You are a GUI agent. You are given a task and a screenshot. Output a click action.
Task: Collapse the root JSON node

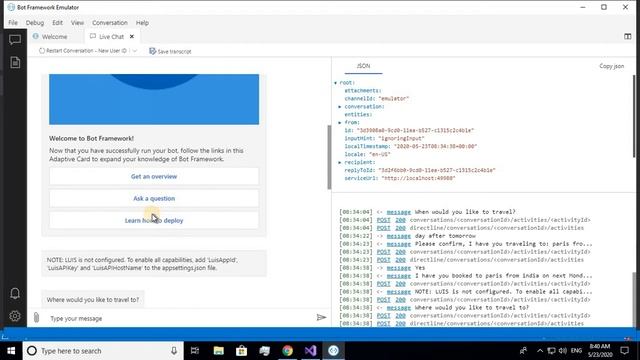click(336, 83)
